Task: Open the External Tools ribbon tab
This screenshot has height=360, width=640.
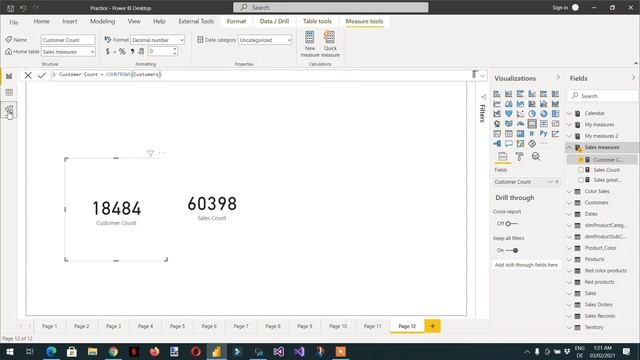Action: 196,21
